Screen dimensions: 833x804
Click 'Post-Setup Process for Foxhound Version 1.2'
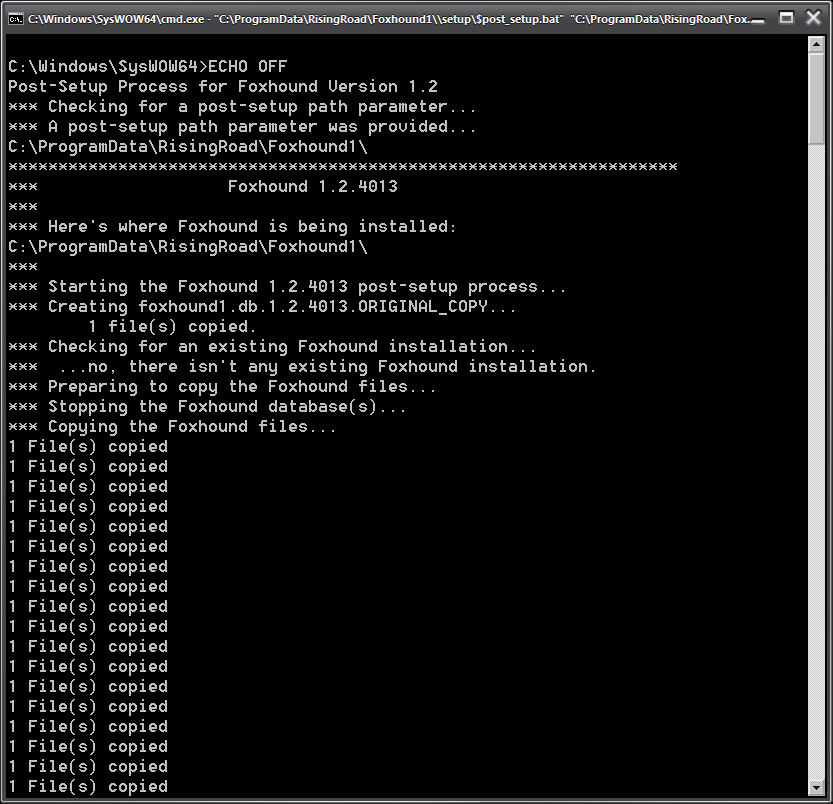coord(223,86)
